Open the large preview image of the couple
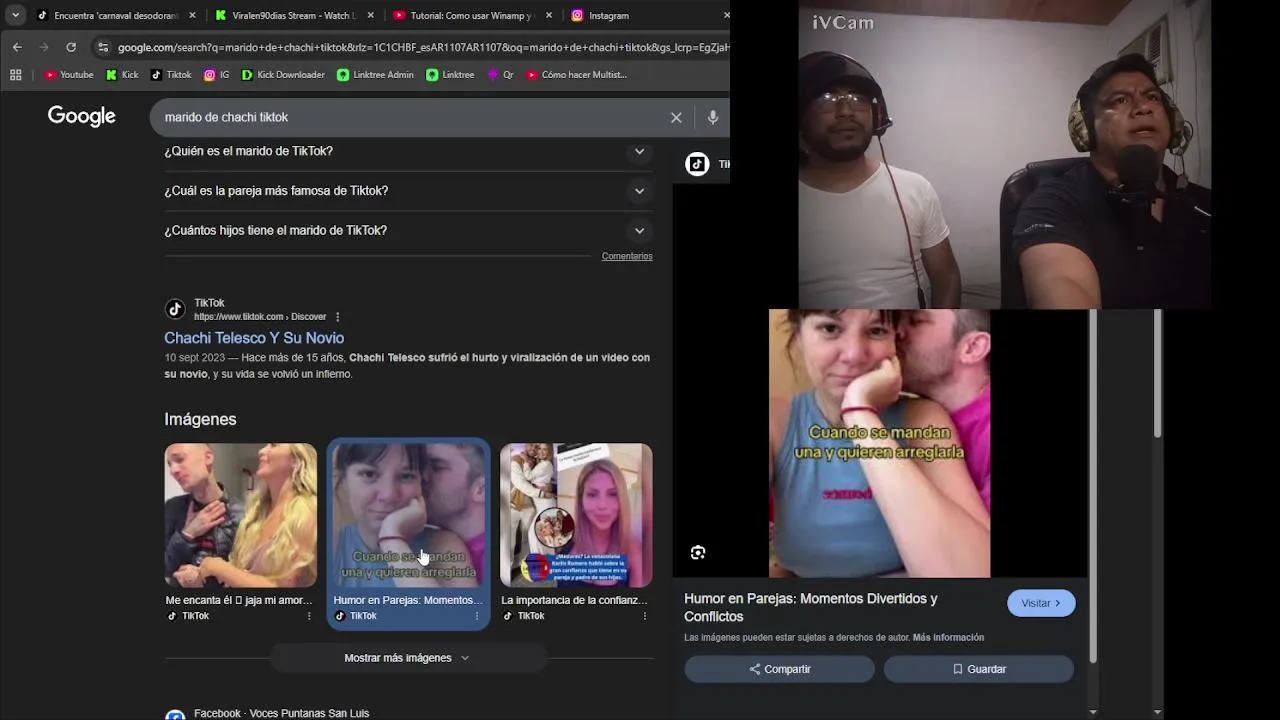The image size is (1280, 720). 879,443
